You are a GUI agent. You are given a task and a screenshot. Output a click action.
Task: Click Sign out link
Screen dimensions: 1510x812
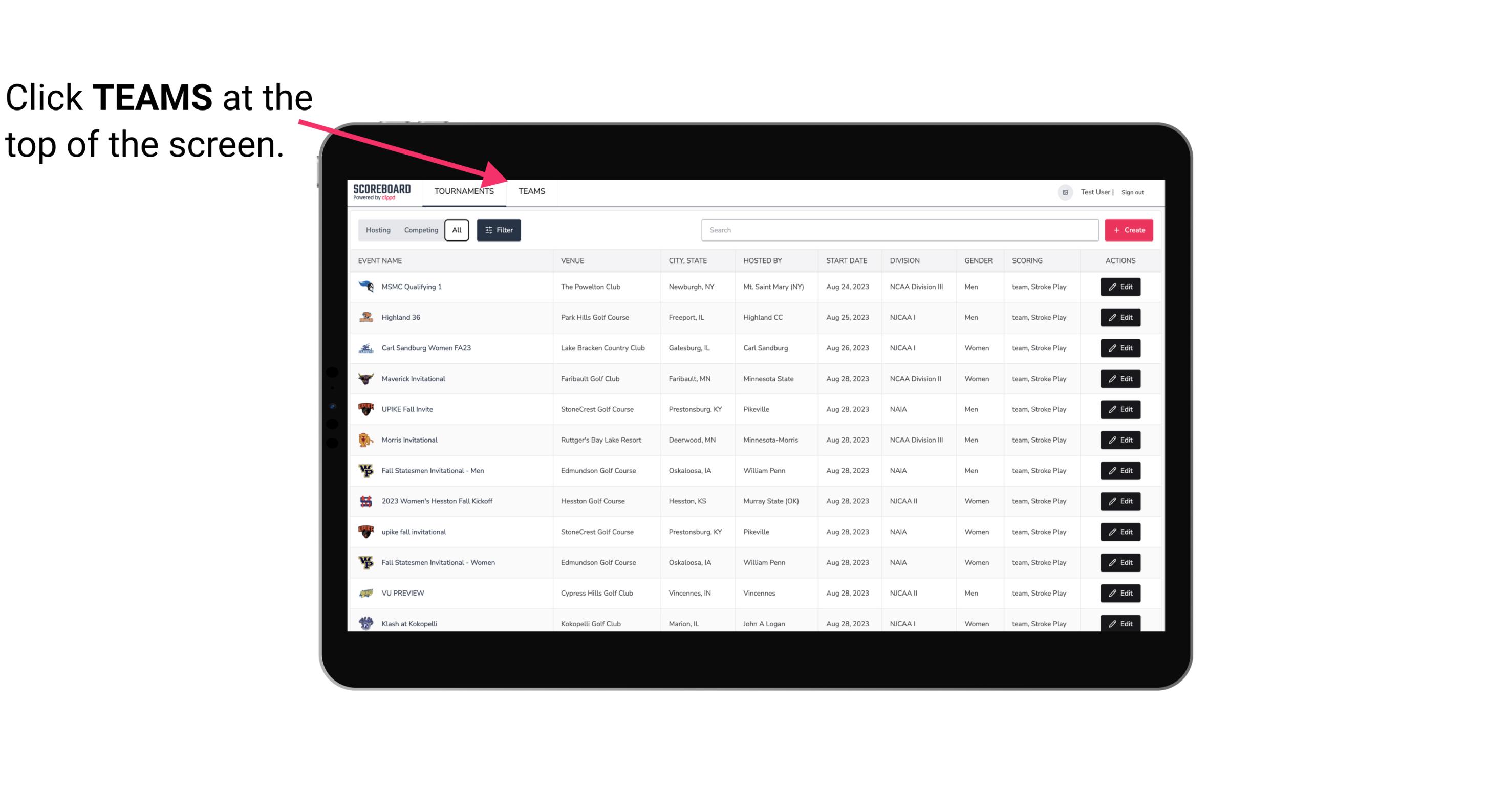1132,191
